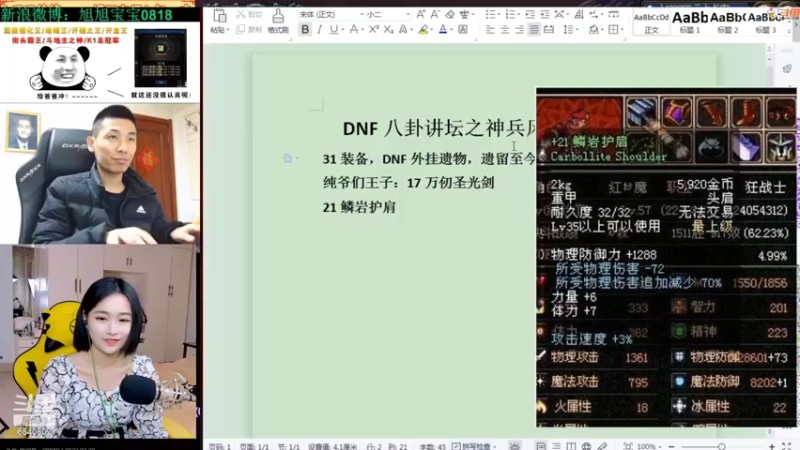Click the paragraph handle icon beside line 31 装备
Image resolution: width=800 pixels, height=450 pixels.
(x=288, y=158)
